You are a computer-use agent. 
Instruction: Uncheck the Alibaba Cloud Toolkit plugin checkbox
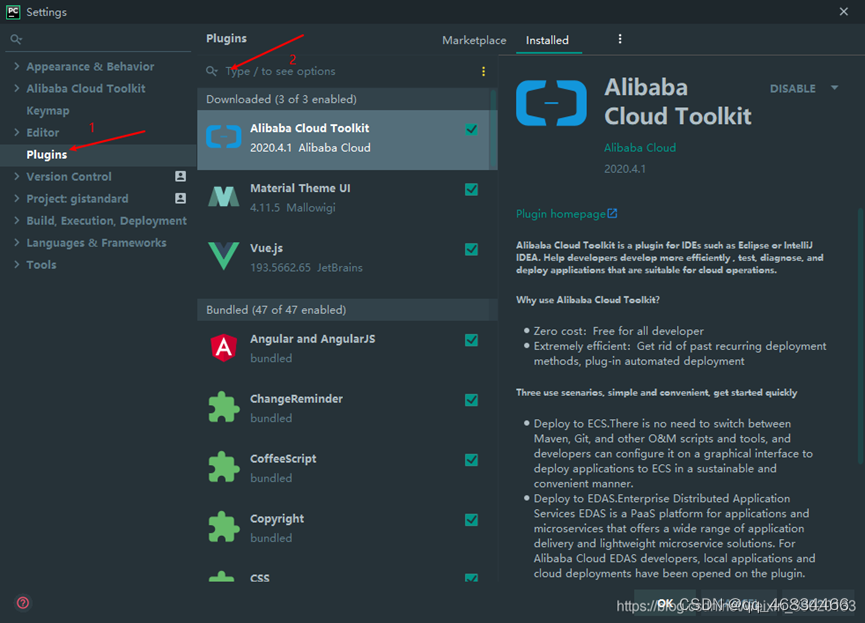coord(471,129)
